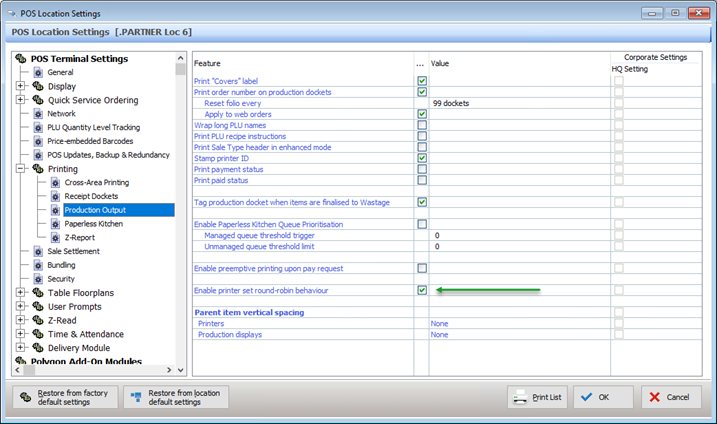Screen dimensions: 717x424
Task: Click the Reset folio every value field
Action: tap(518, 103)
